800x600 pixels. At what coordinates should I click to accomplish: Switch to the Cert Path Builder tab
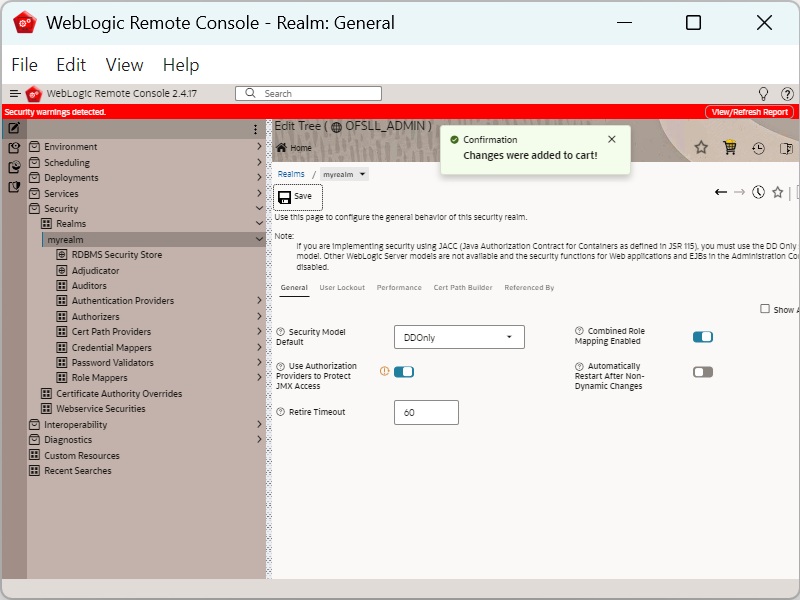coord(463,287)
